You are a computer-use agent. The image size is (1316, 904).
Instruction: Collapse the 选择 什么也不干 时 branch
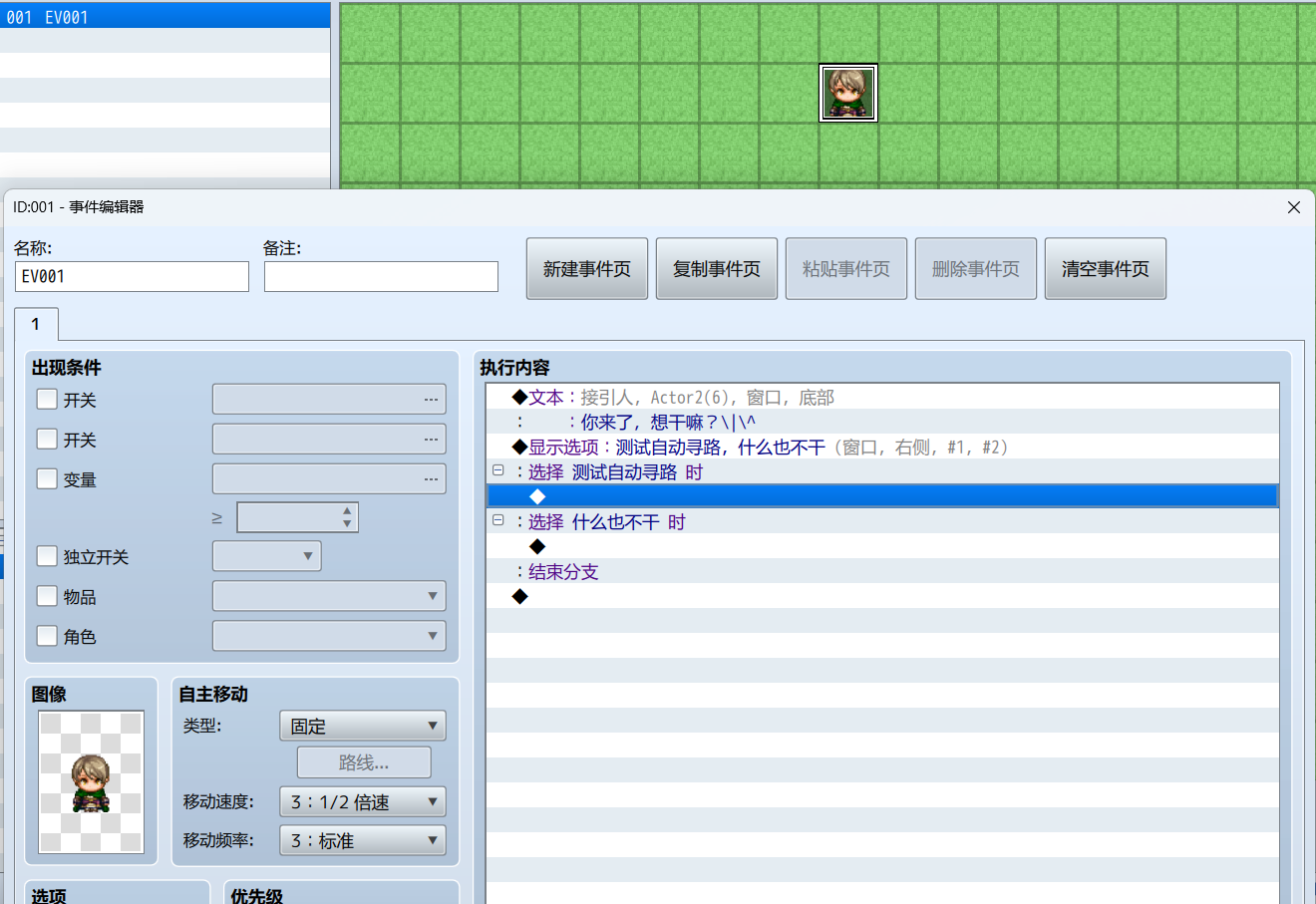(x=498, y=520)
